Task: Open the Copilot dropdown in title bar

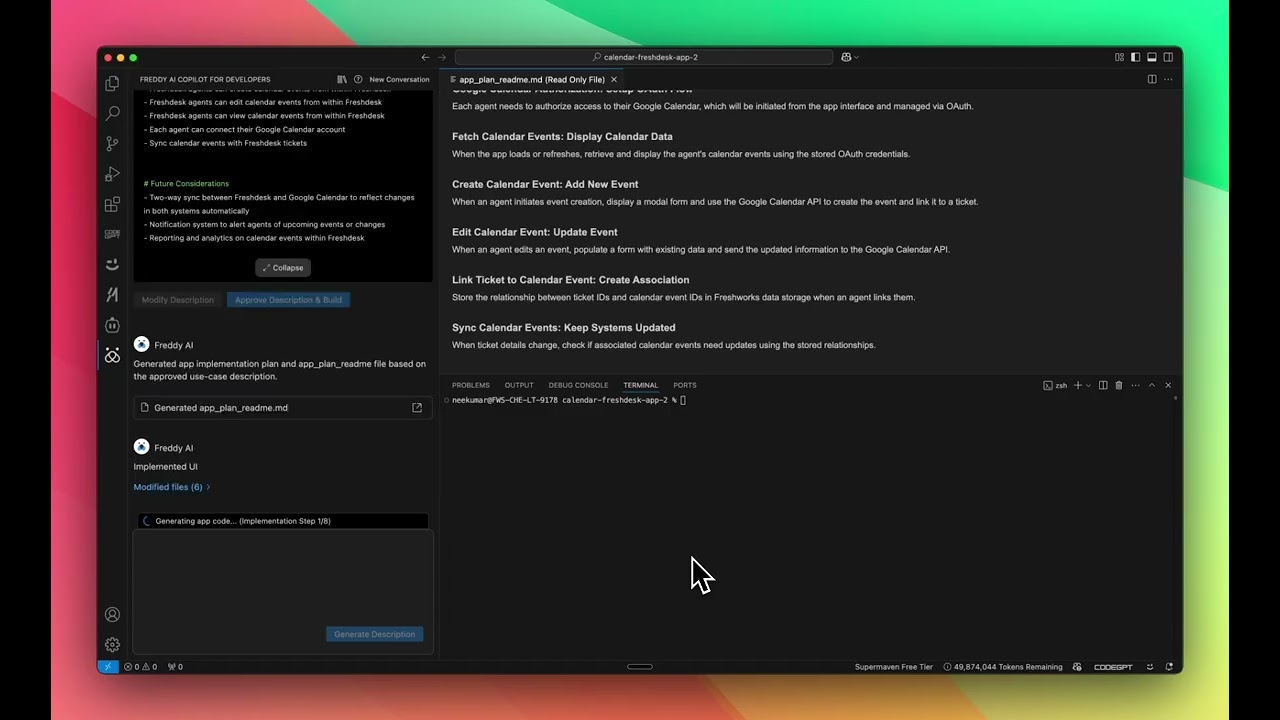Action: (x=849, y=57)
